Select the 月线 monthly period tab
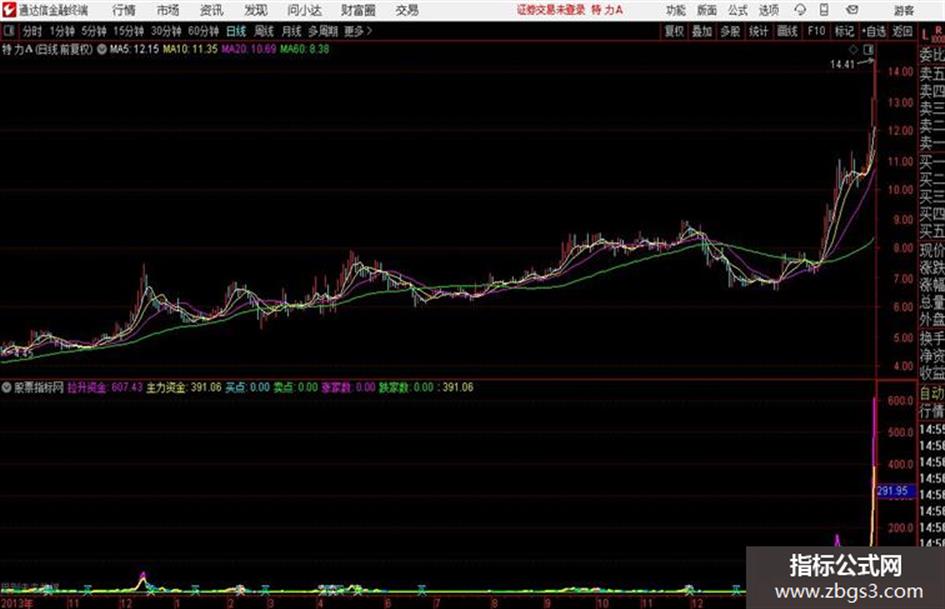945x609 pixels. click(x=292, y=31)
